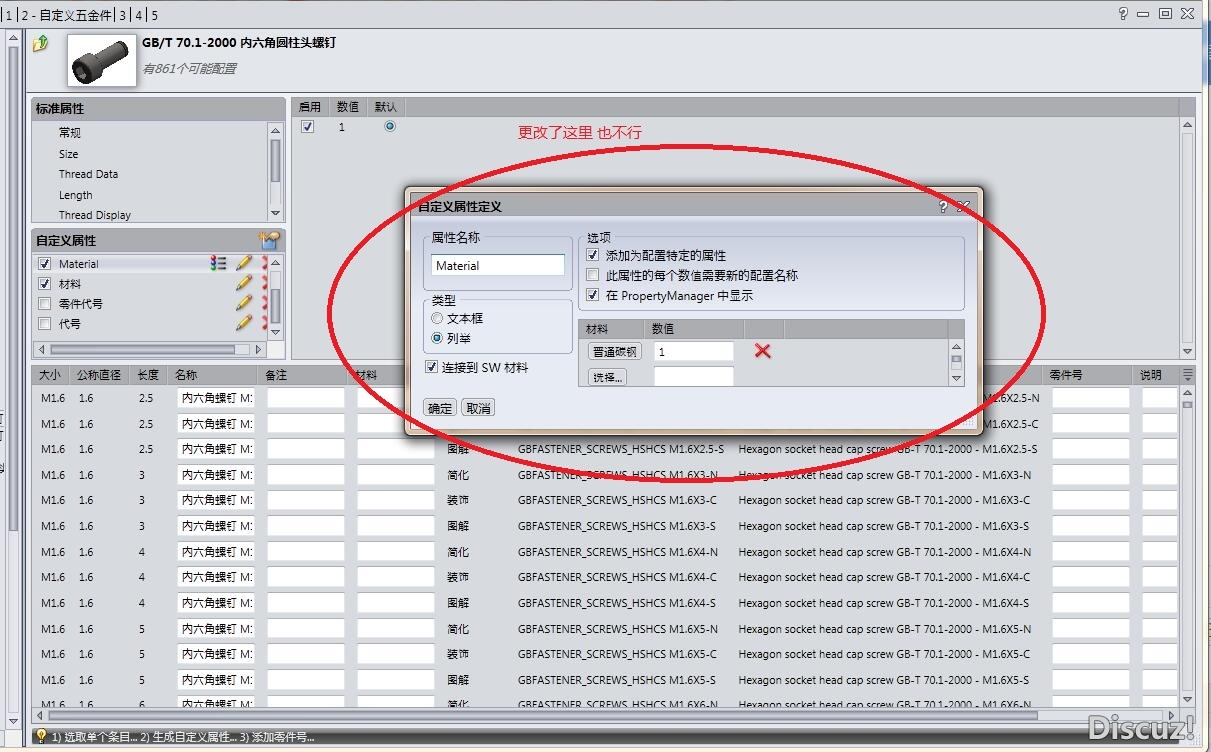Switch to the 2 - 自定义五金件 tab
The image size is (1211, 752).
[65, 15]
